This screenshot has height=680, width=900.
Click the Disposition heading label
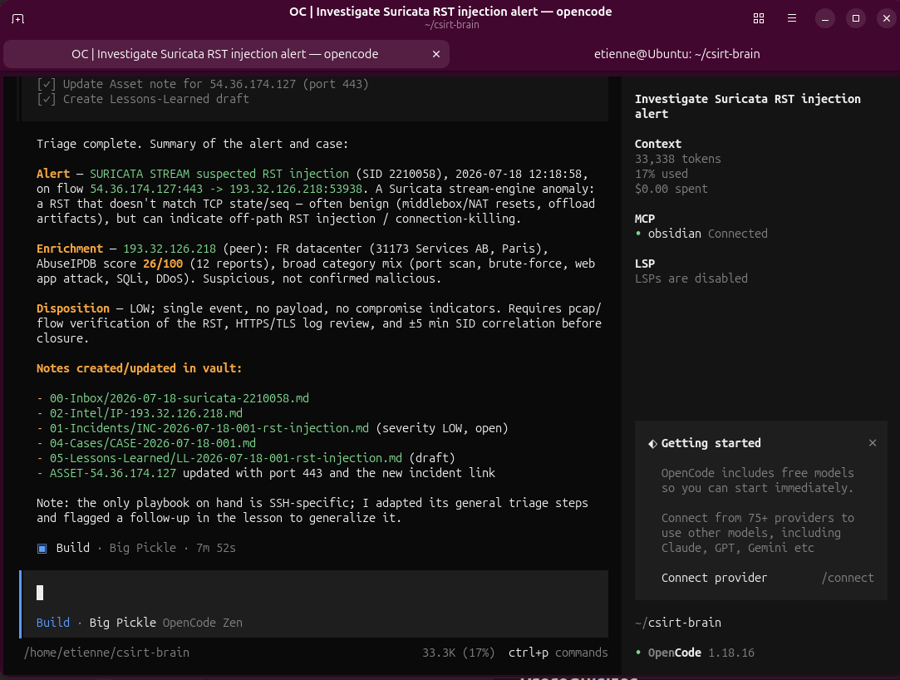[73, 308]
